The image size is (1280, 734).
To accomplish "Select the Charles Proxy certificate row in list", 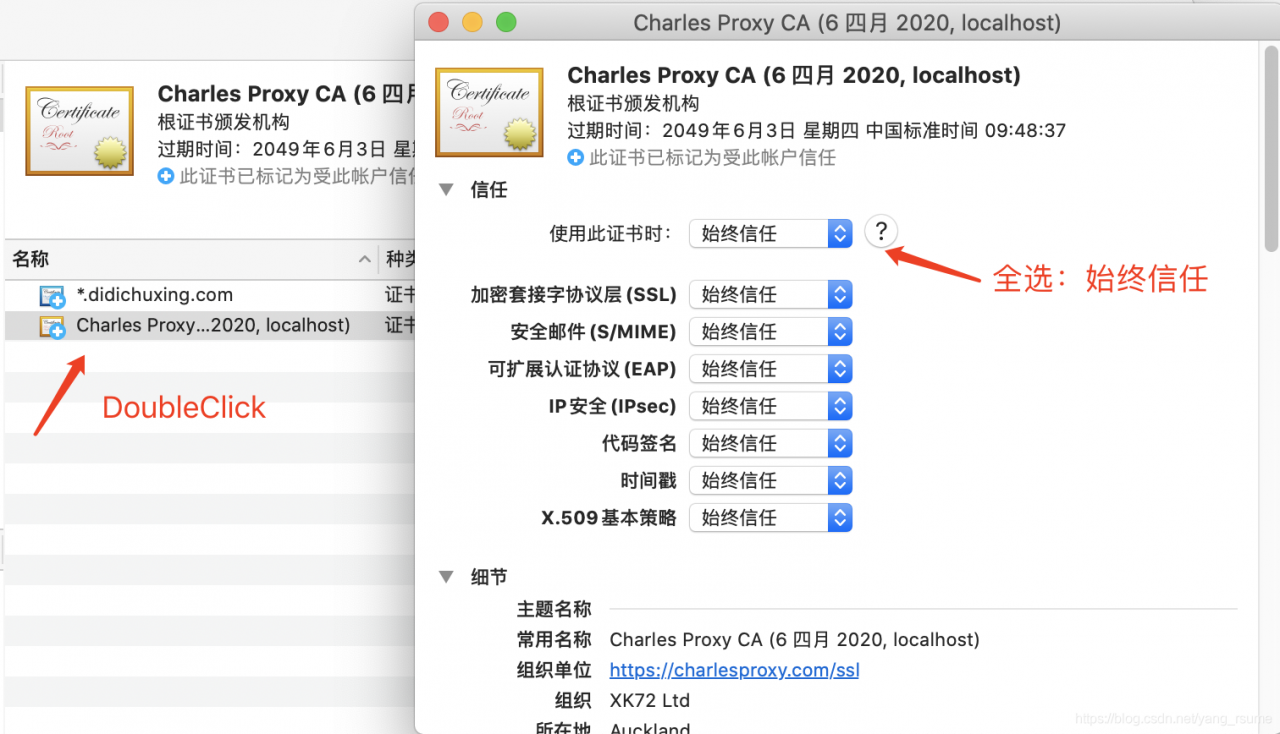I will [209, 325].
